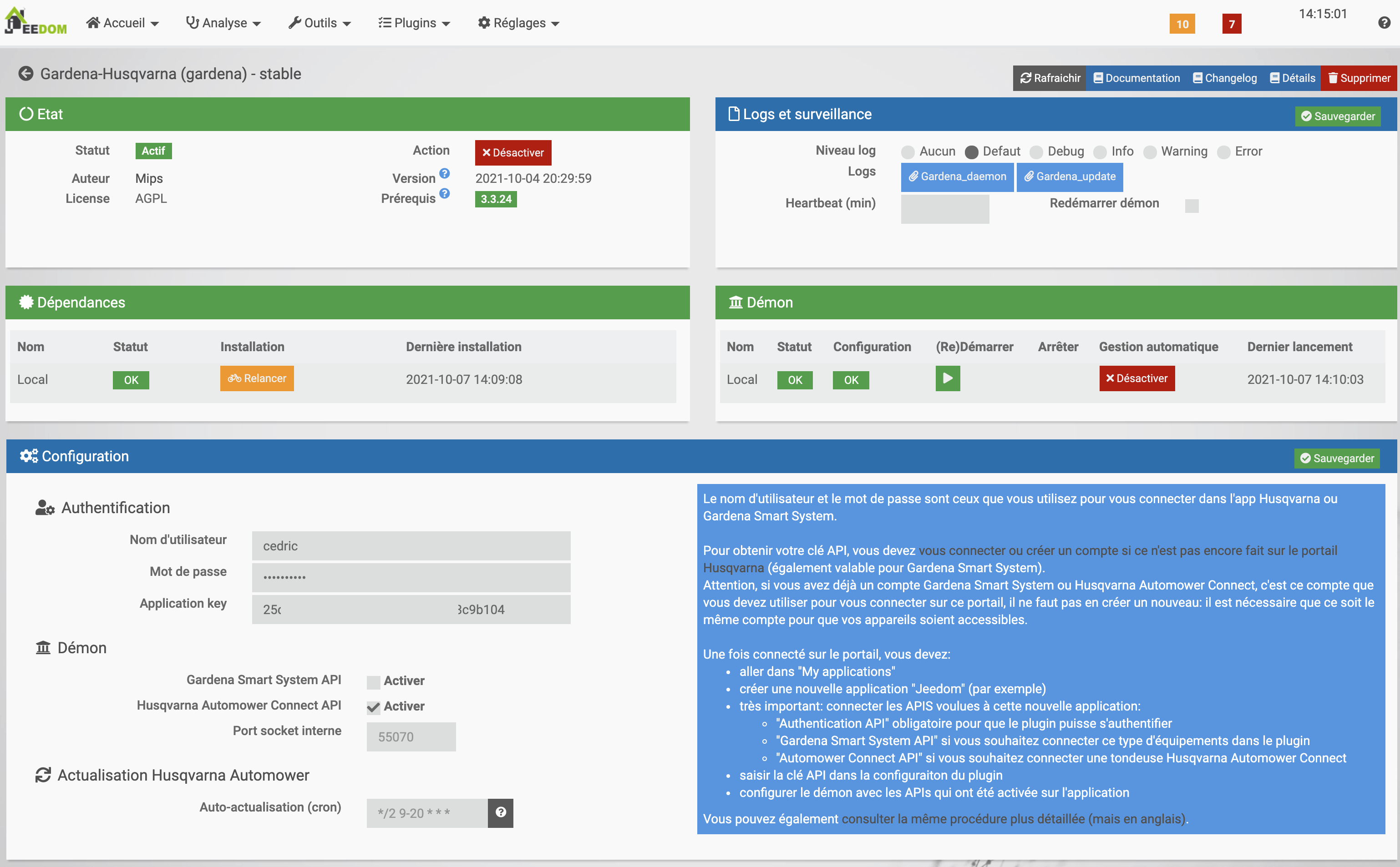This screenshot has width=1400, height=867.
Task: Click the Actualisation Husqvarna Automower refresh icon
Action: click(x=43, y=775)
